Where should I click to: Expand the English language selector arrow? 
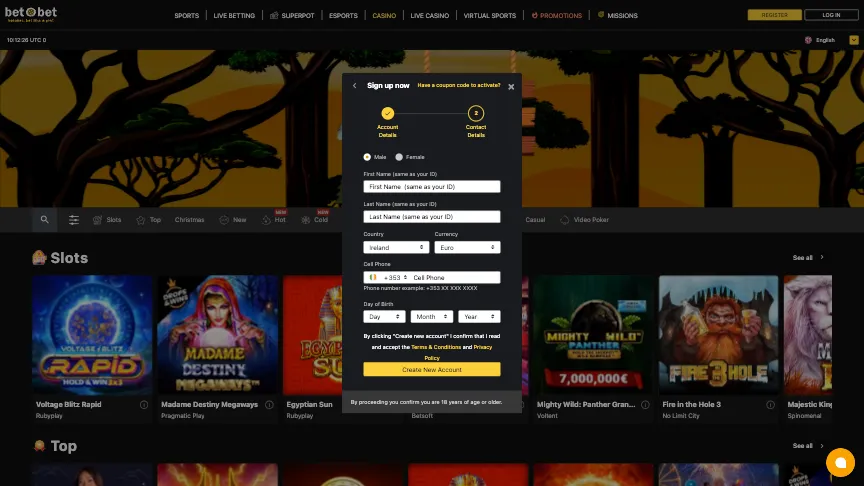[854, 40]
